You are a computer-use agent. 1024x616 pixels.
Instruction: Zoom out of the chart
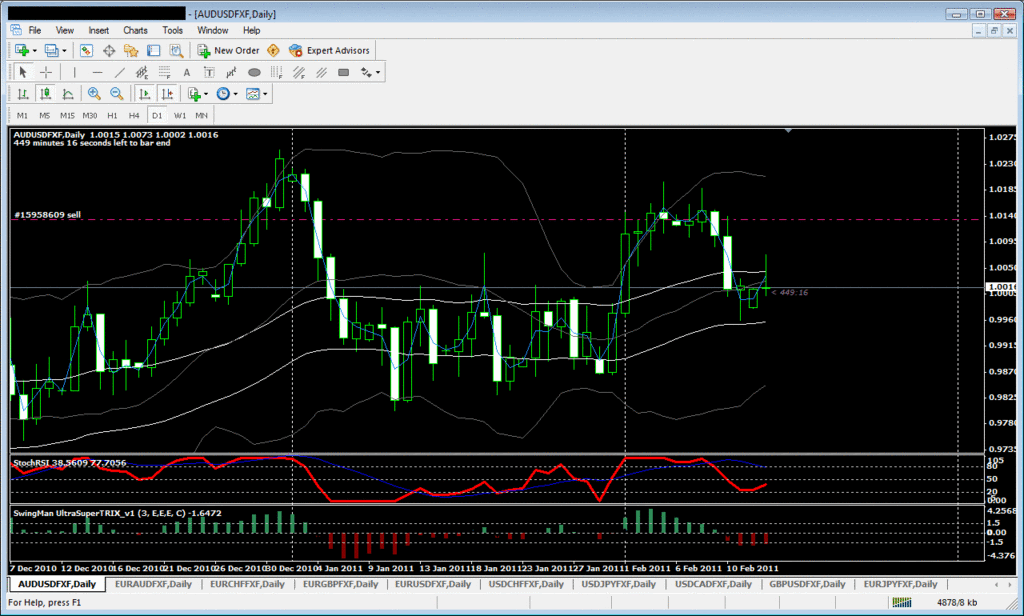[x=116, y=94]
